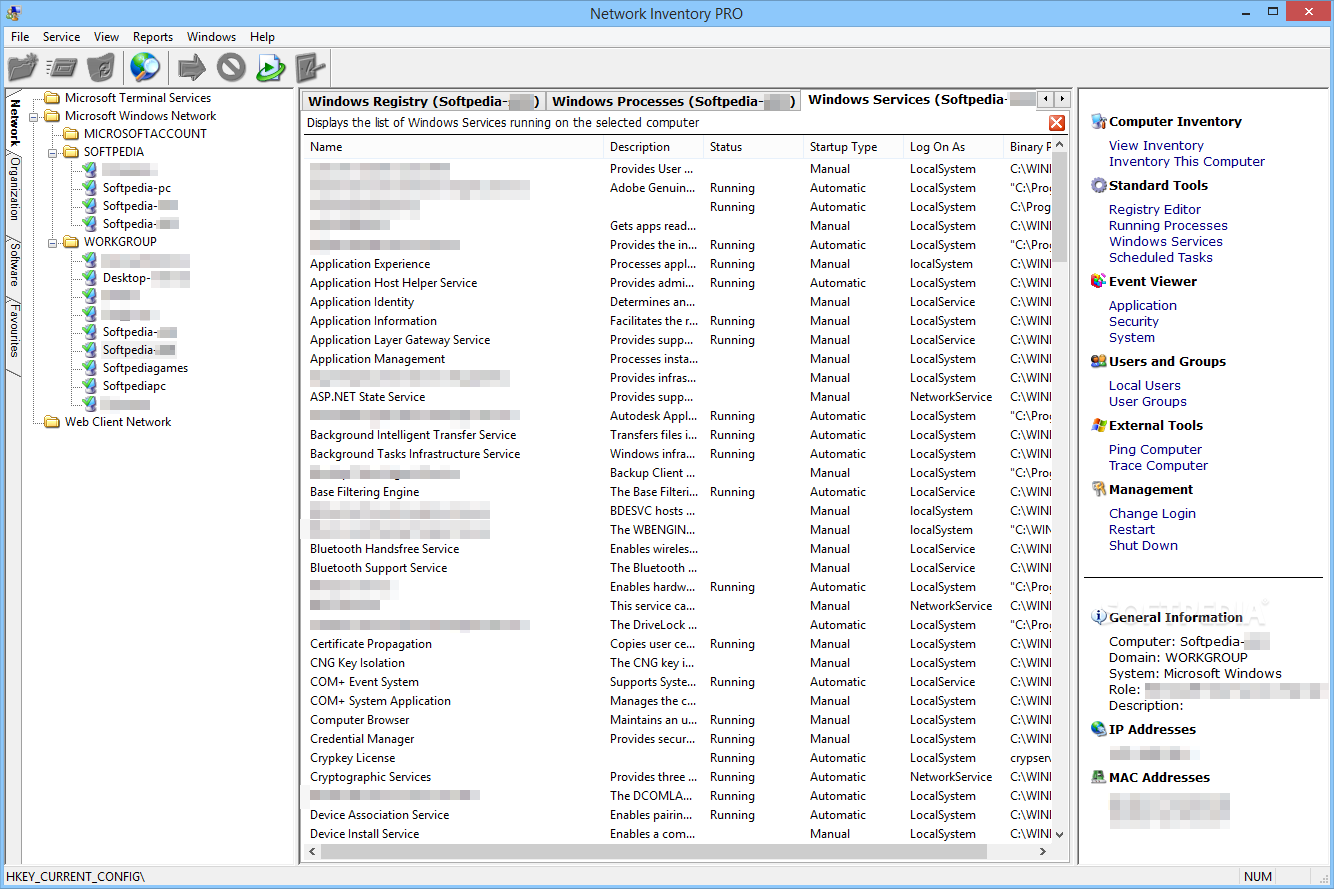Switch to the Windows Registry tab
The height and width of the screenshot is (889, 1334).
coord(424,101)
